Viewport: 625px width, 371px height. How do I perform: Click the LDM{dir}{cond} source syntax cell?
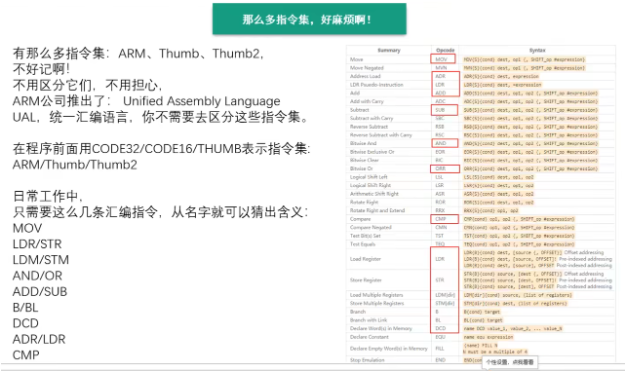point(517,295)
